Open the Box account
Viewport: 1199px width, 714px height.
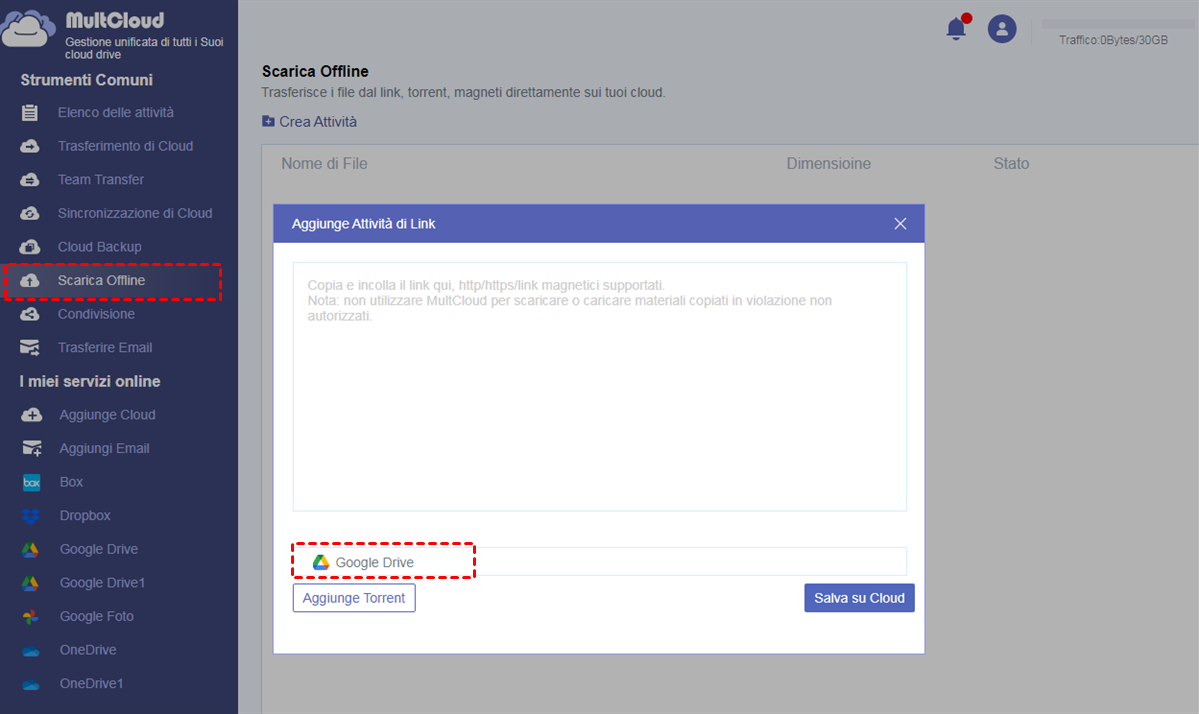(x=71, y=482)
